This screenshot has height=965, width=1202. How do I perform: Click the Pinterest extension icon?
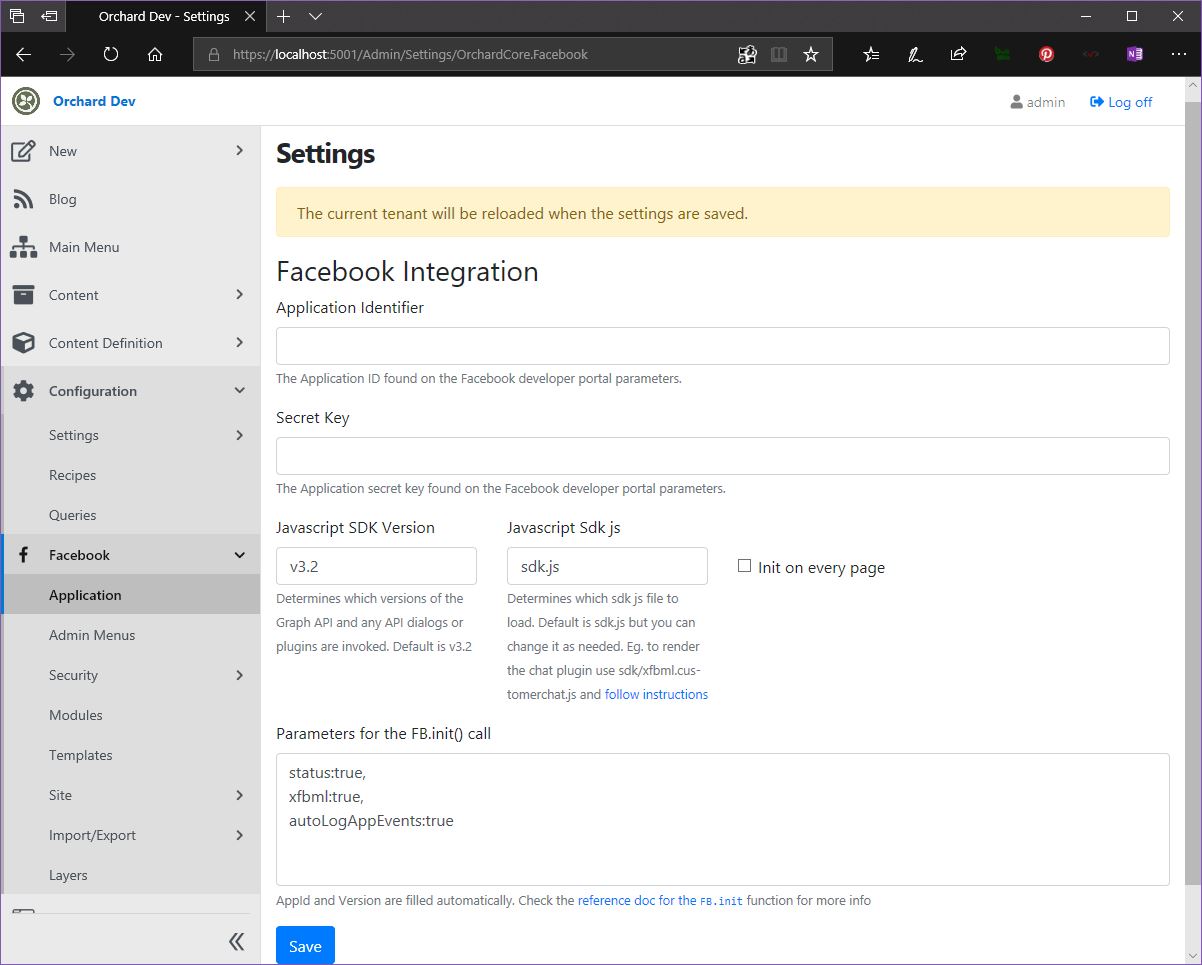click(x=1046, y=55)
